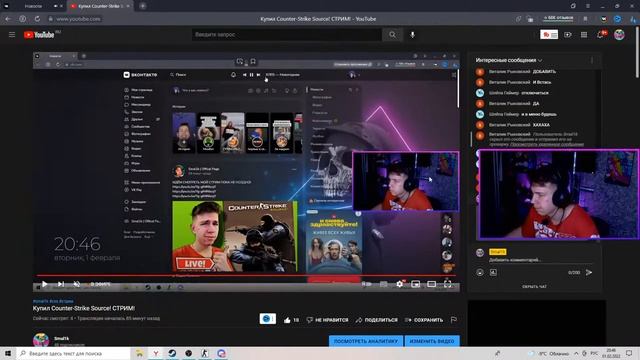Open Counter-Strike icon in taskbar

[x=204, y=353]
